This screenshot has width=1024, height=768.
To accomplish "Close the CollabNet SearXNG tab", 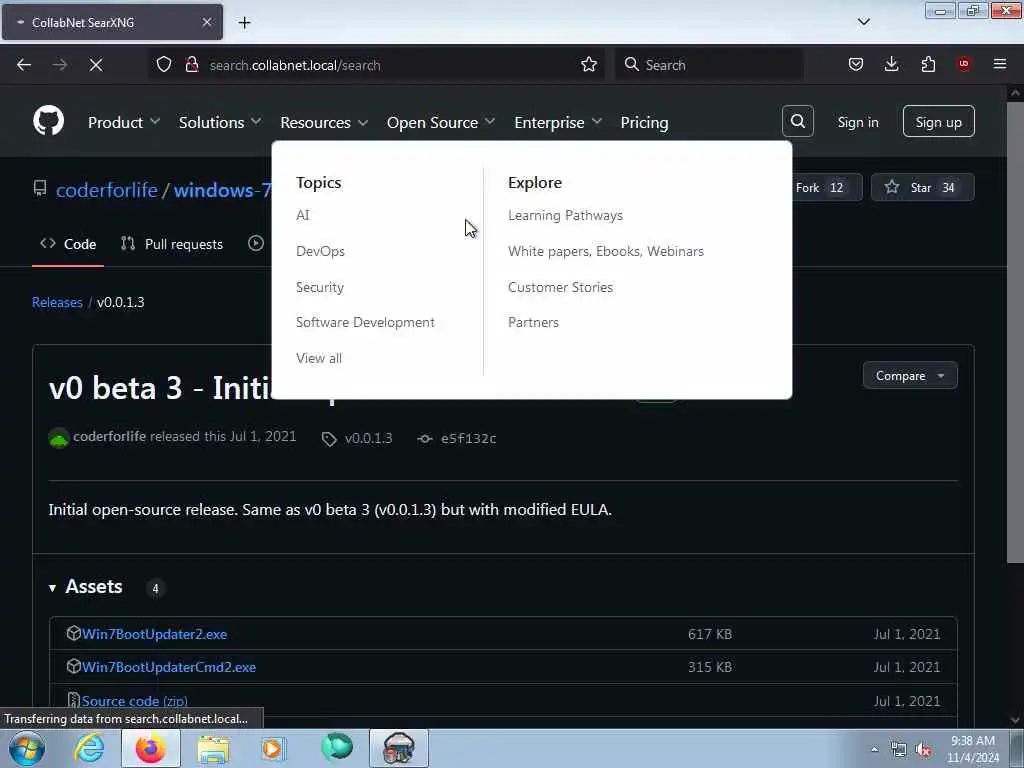I will (206, 22).
